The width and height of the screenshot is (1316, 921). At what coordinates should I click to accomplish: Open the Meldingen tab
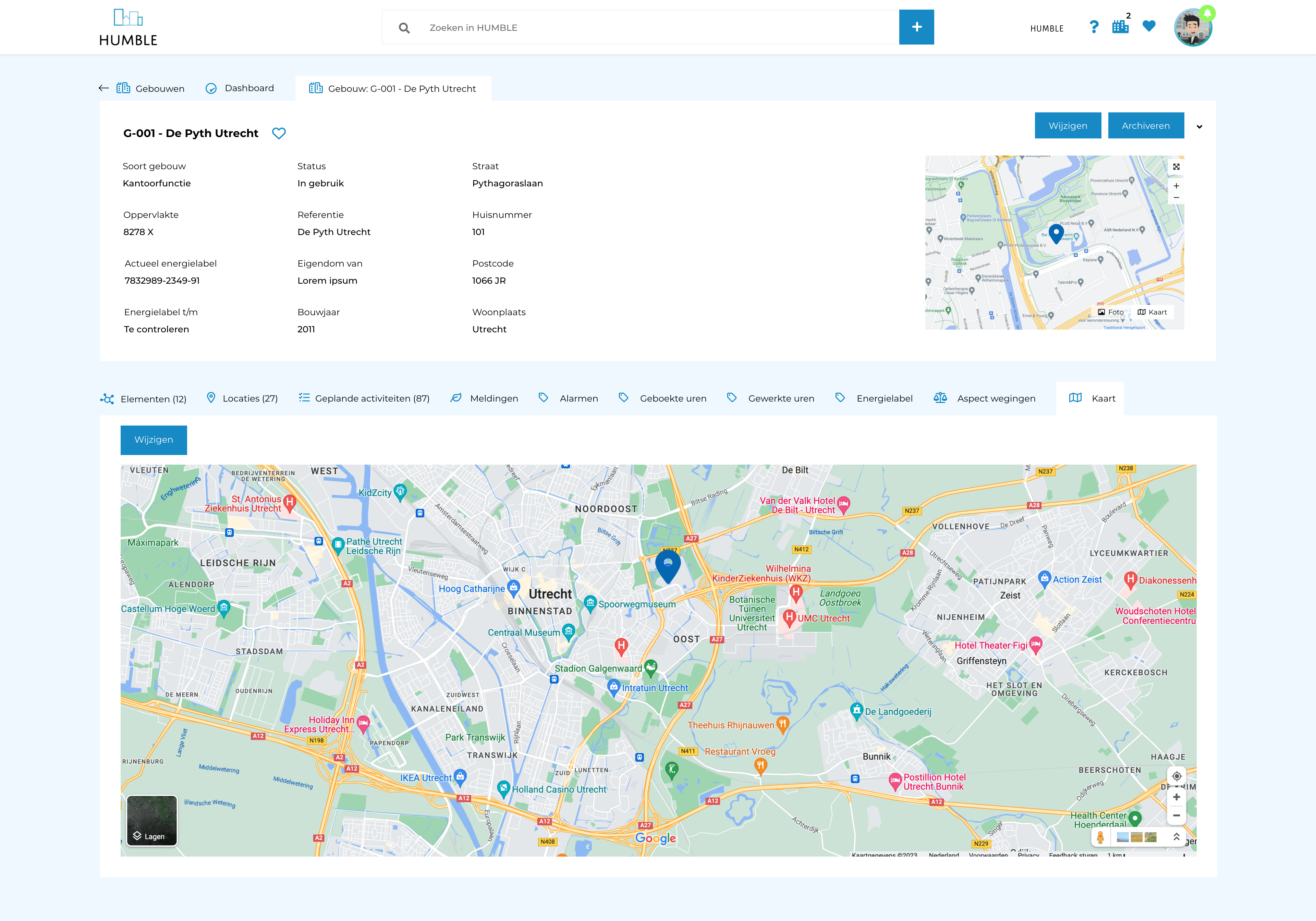click(484, 398)
